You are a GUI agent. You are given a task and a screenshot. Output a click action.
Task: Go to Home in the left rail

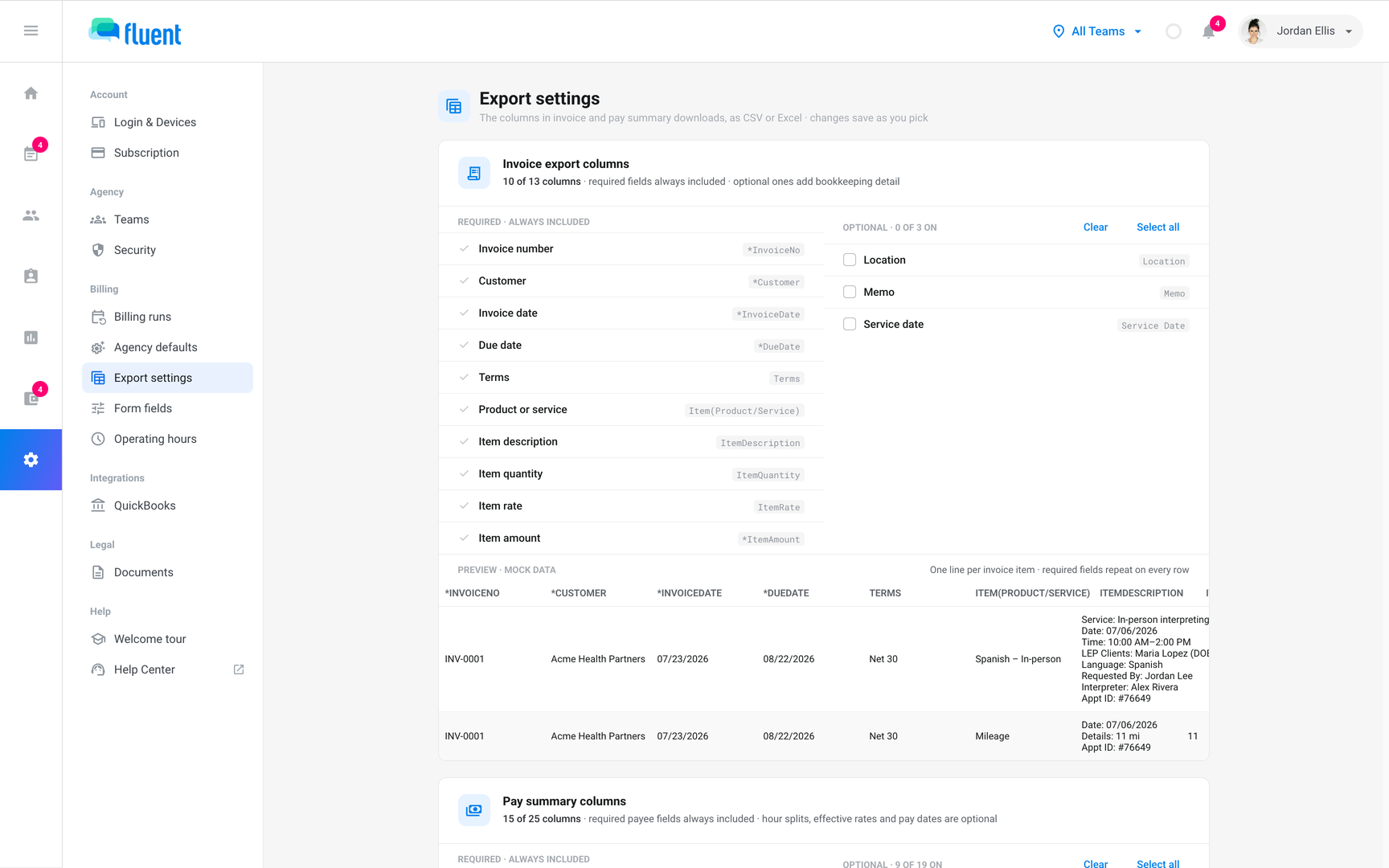click(x=31, y=93)
